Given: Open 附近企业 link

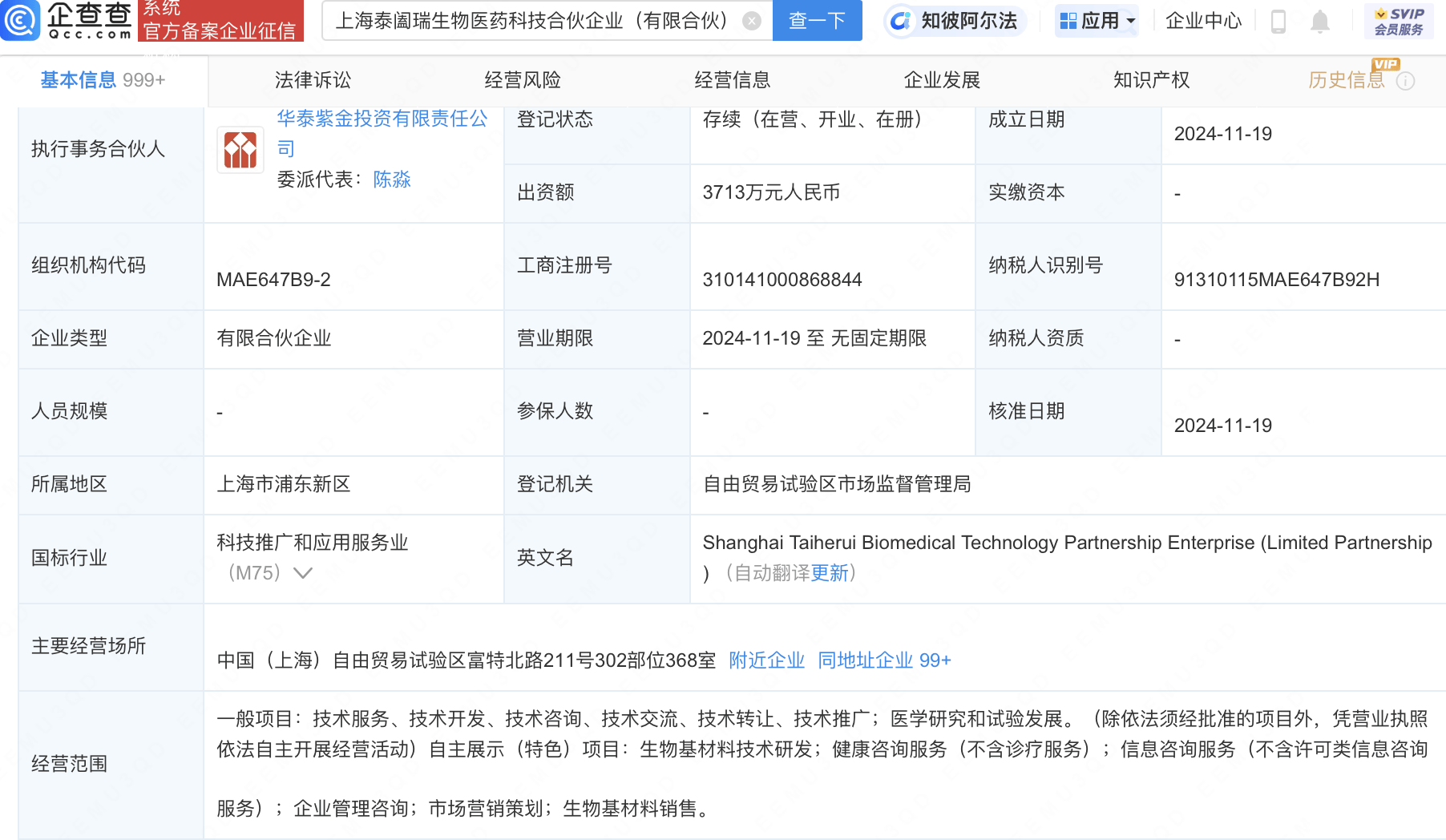Looking at the screenshot, I should (767, 660).
